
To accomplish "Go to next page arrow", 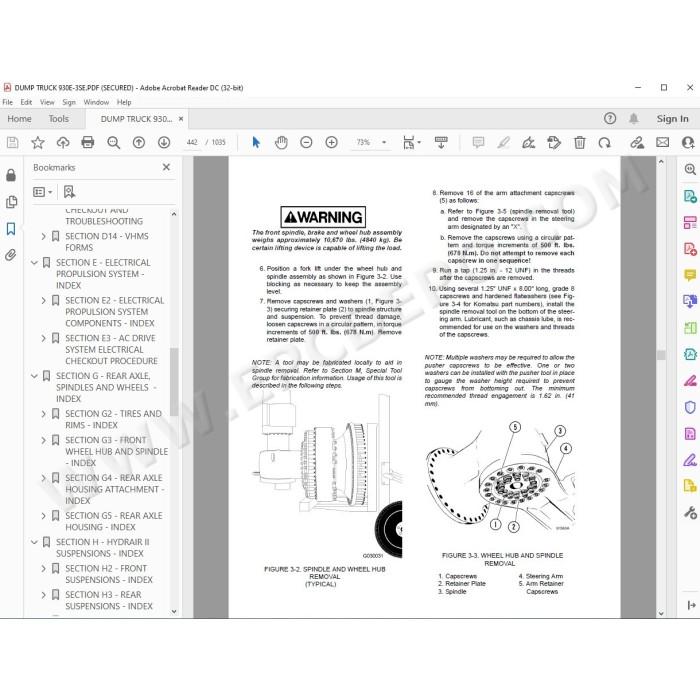I will [164, 142].
